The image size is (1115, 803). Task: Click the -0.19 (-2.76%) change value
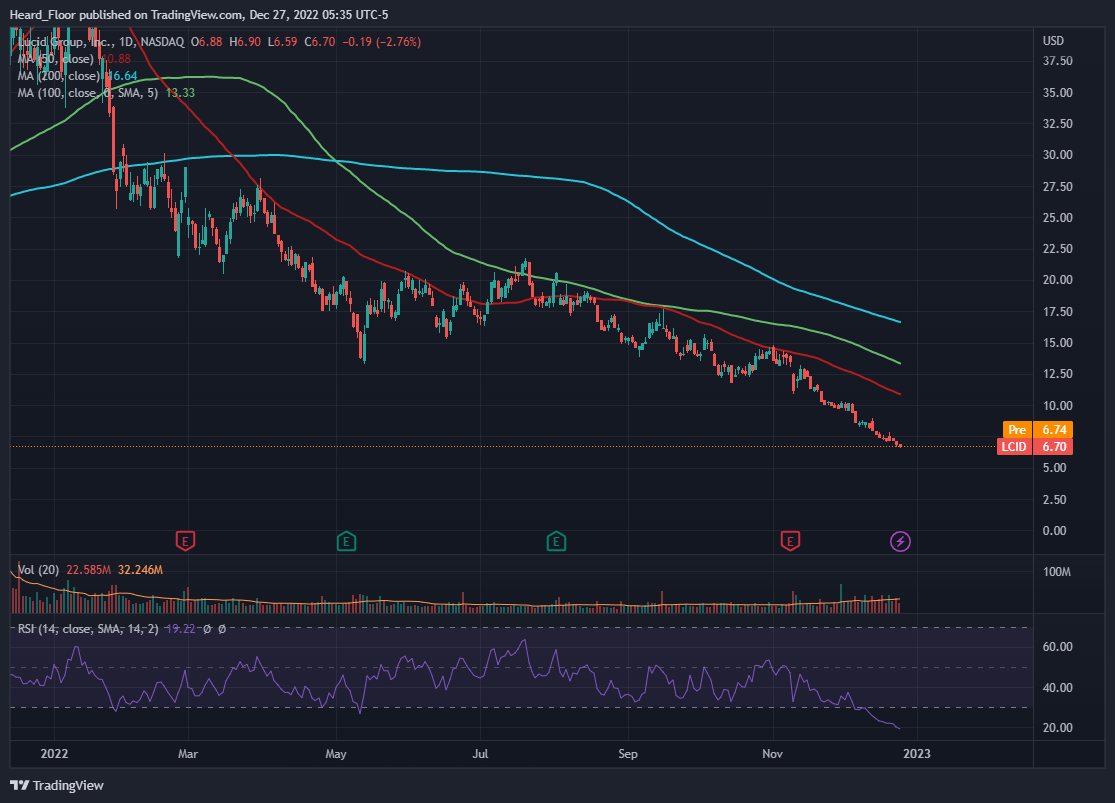(x=382, y=42)
